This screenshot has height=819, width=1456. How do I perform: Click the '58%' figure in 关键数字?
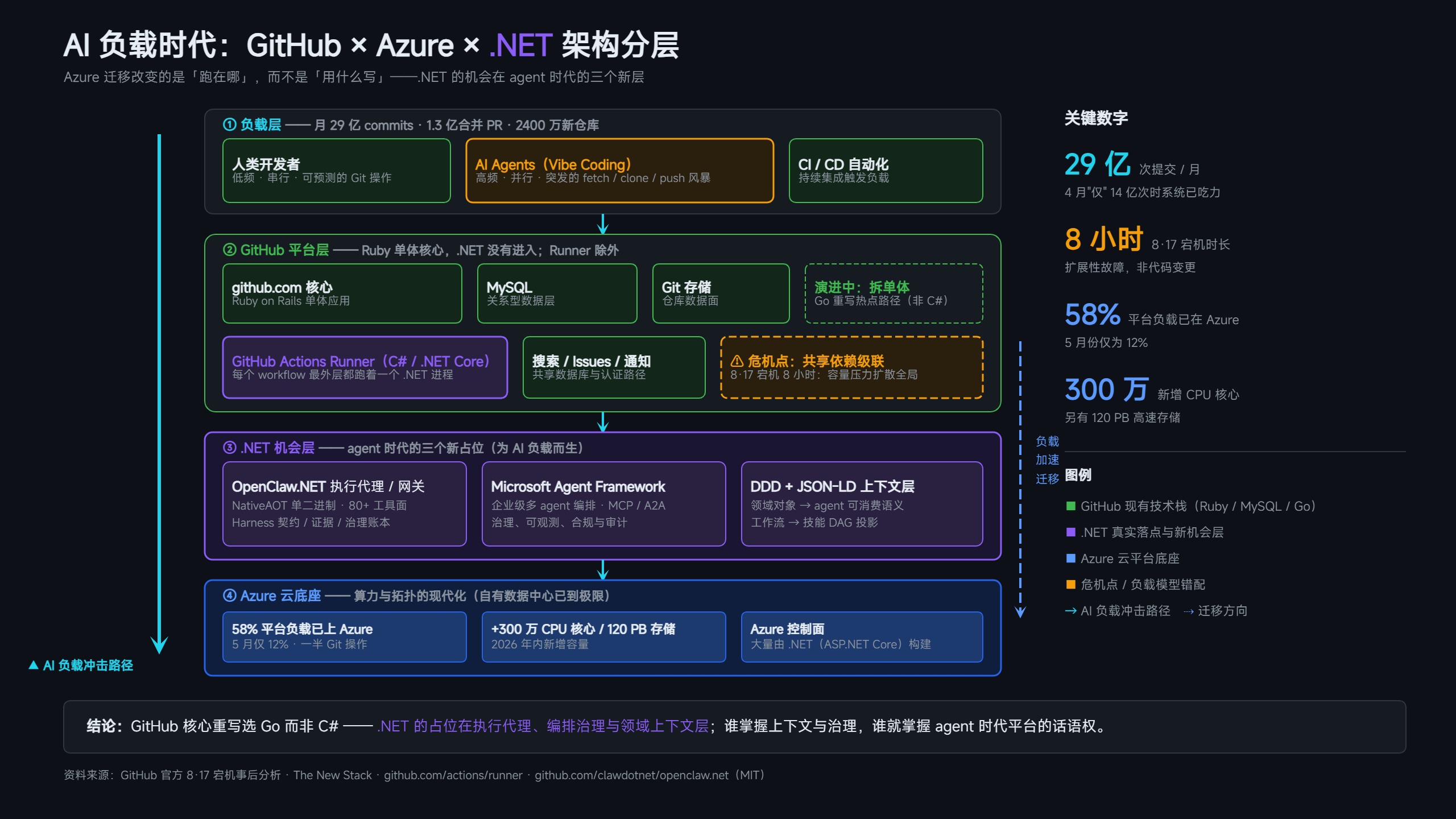click(1093, 314)
